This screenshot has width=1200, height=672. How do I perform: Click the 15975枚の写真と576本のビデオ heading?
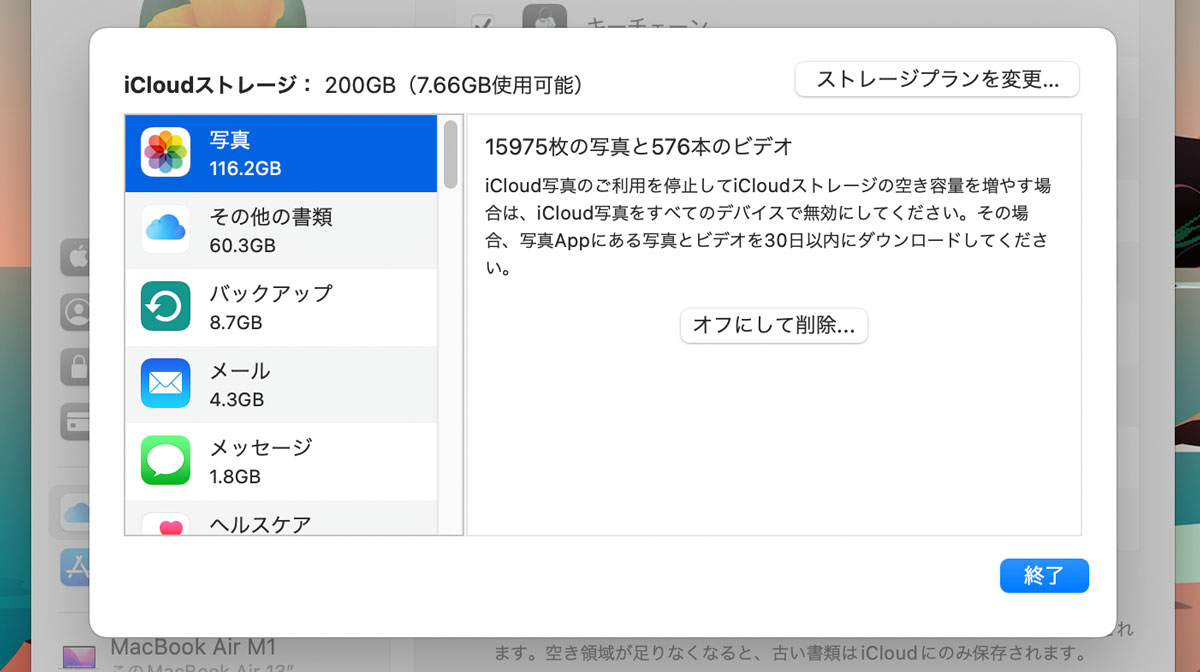[639, 147]
